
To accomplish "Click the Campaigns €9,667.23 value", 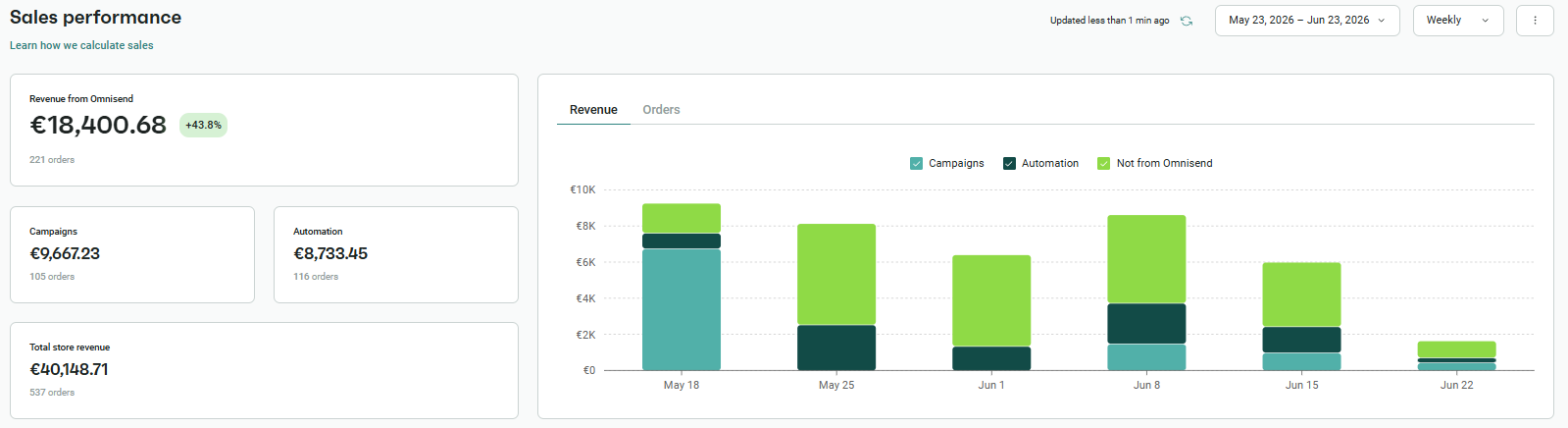I will click(x=65, y=253).
